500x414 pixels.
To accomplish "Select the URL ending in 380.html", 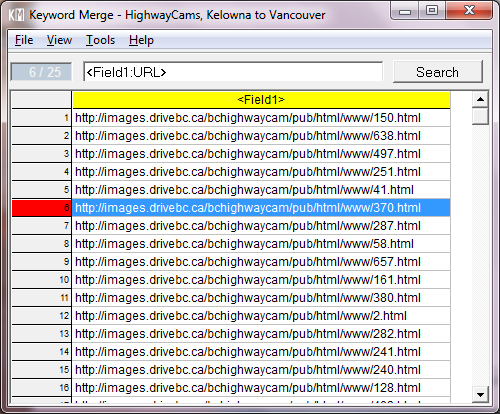I will (261, 298).
